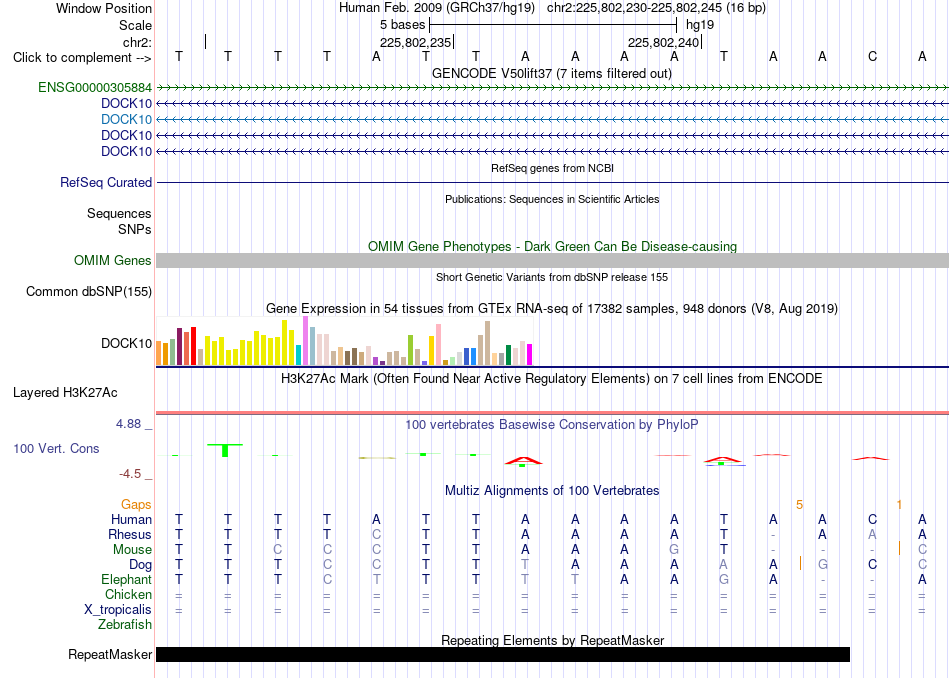Click the gray OMIM Genes bar

[x=553, y=261]
